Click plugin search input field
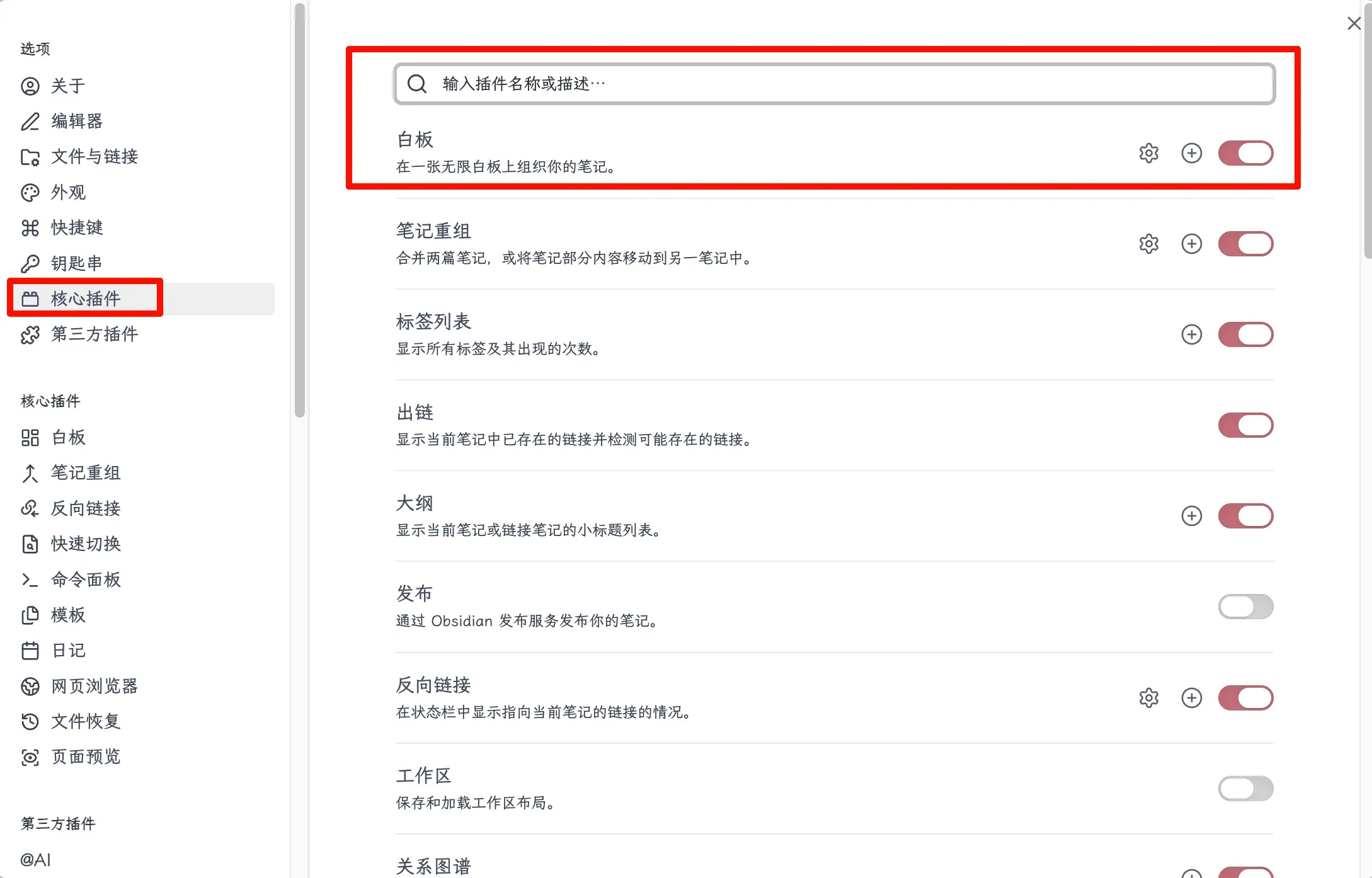 pyautogui.click(x=834, y=84)
